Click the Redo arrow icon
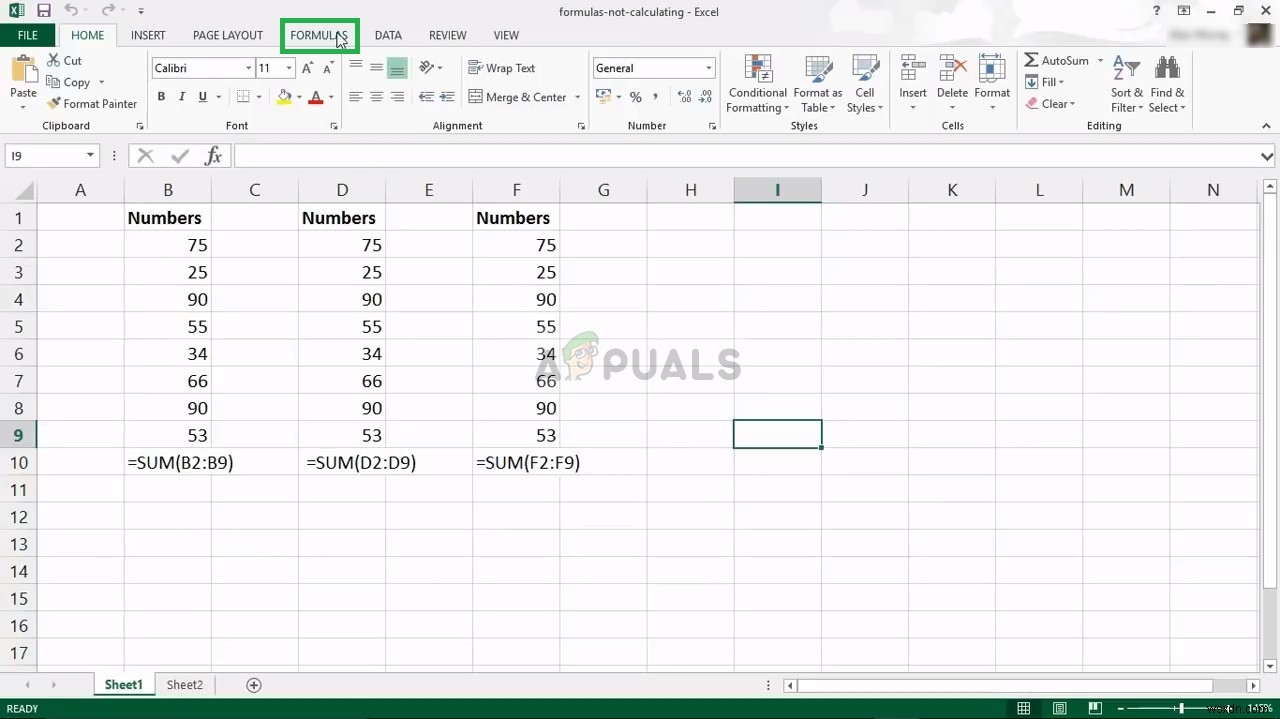Image resolution: width=1280 pixels, height=719 pixels. click(x=107, y=11)
